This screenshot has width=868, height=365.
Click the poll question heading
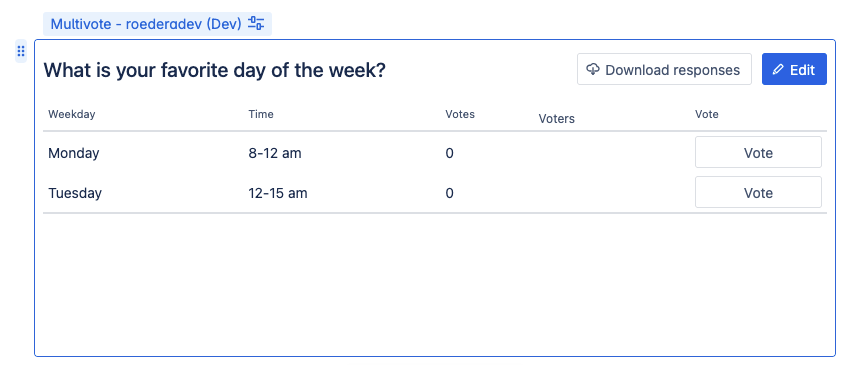point(214,70)
